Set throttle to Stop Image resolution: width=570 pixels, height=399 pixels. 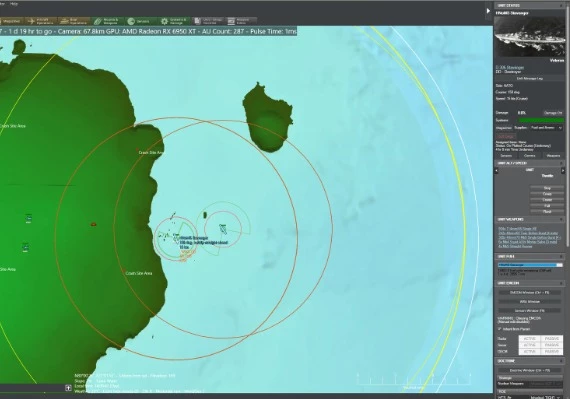[547, 188]
